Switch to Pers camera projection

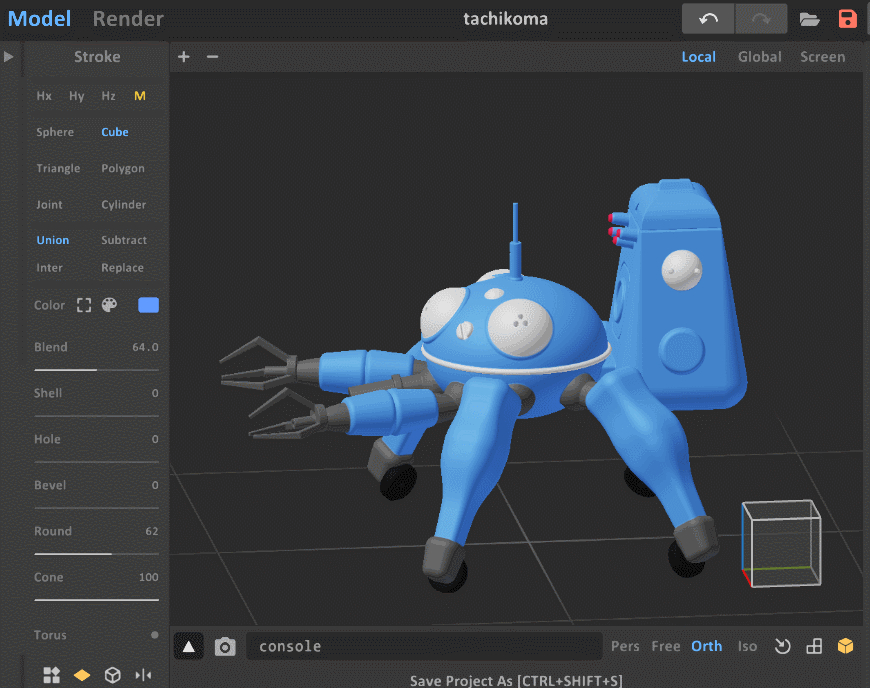(x=625, y=646)
